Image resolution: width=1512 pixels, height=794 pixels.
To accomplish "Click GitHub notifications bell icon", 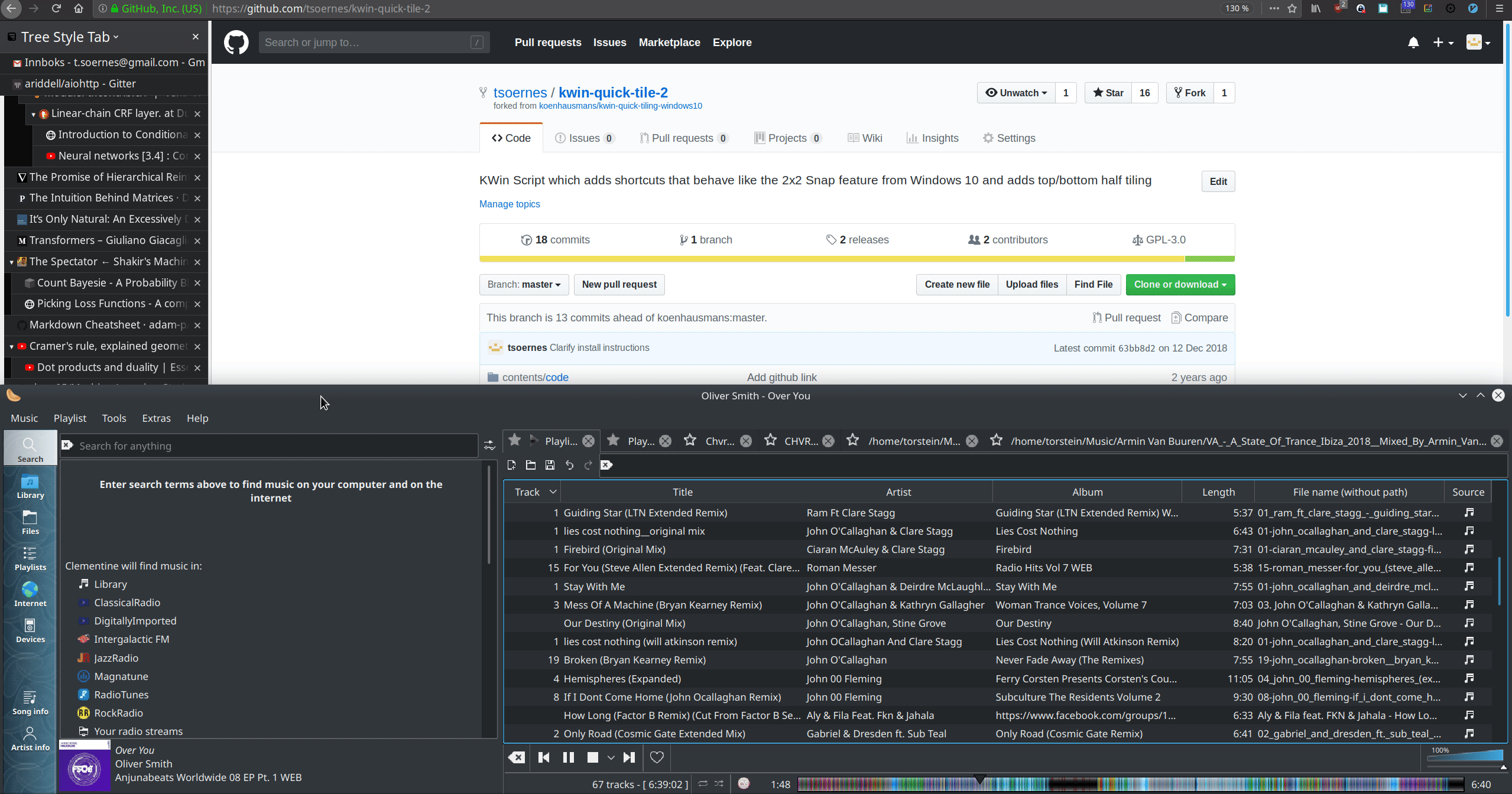I will click(1413, 43).
